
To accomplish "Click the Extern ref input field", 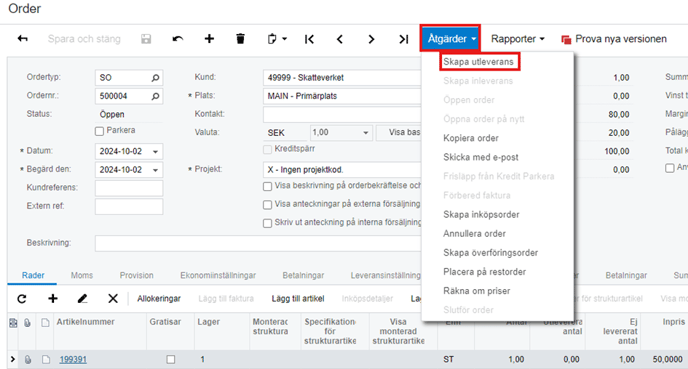I will (x=129, y=207).
